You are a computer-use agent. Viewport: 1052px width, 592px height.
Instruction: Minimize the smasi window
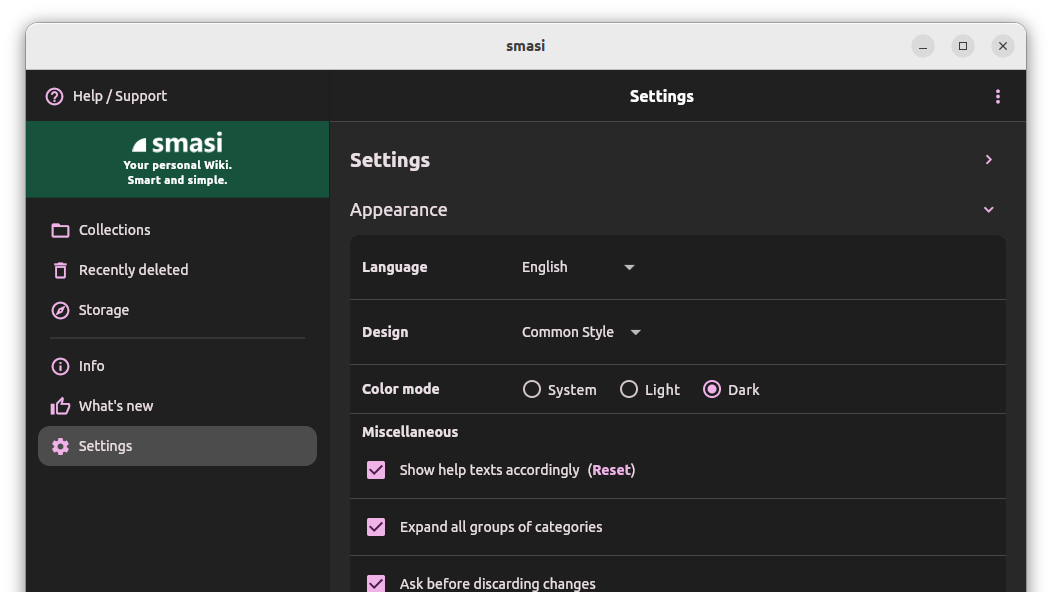(x=923, y=46)
